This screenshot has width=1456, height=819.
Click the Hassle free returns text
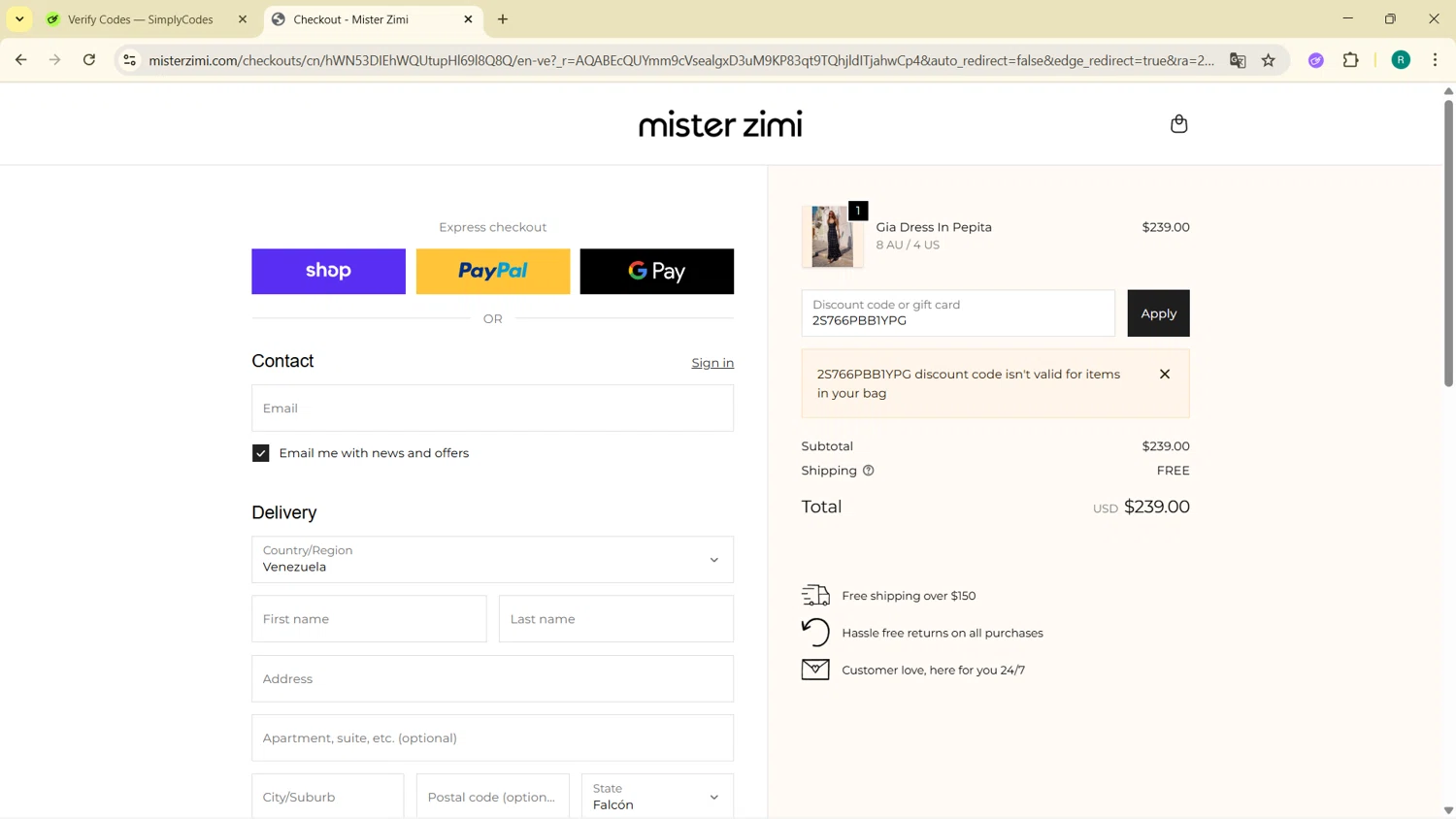(943, 633)
